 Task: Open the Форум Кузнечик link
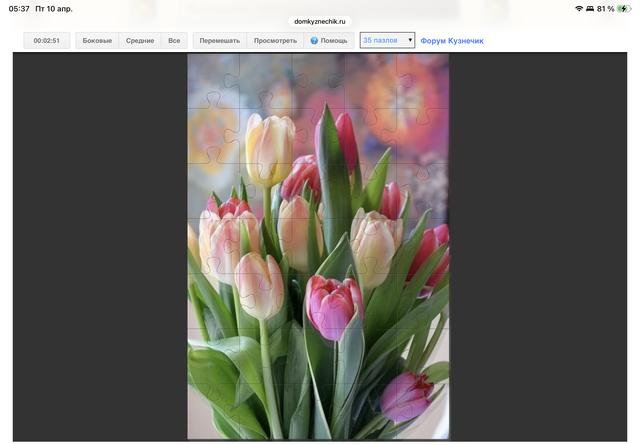451,41
